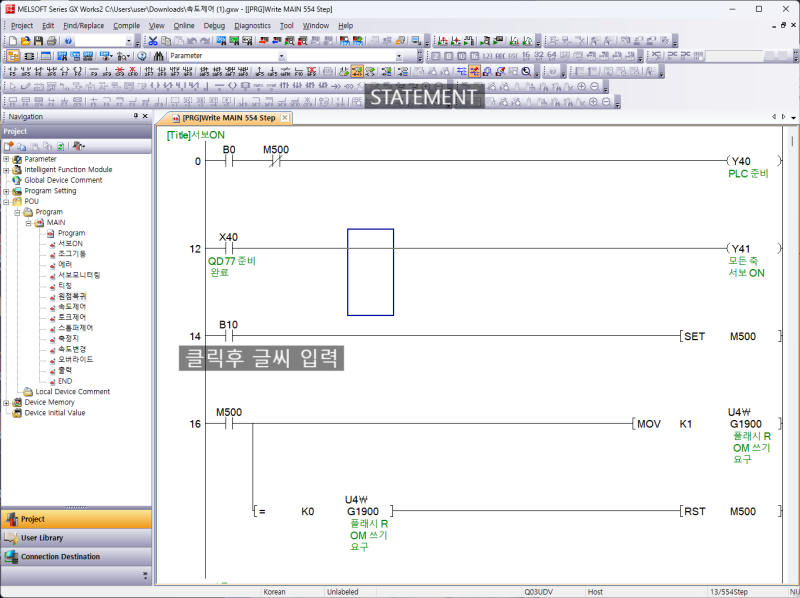This screenshot has width=800, height=598.
Task: Click the refresh icon in Project panel toolbar
Action: pos(60,146)
